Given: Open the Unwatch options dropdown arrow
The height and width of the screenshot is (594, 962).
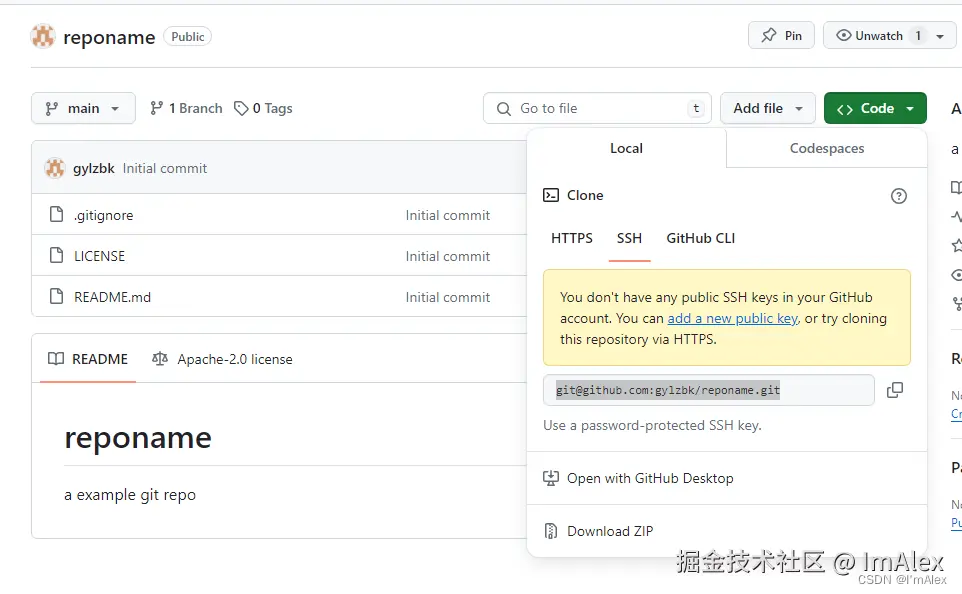Looking at the screenshot, I should (940, 36).
